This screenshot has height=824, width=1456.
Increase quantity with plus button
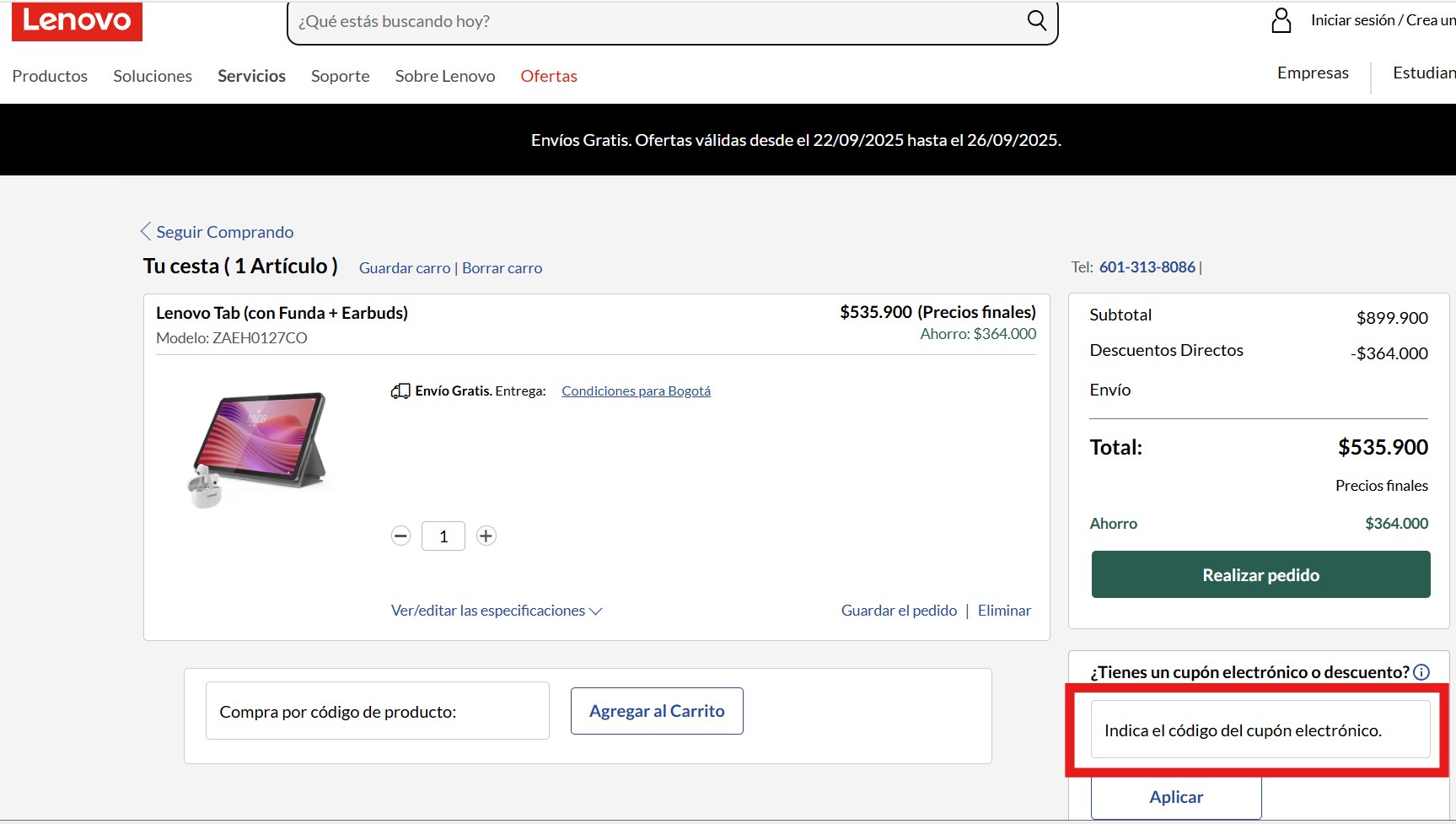[486, 536]
